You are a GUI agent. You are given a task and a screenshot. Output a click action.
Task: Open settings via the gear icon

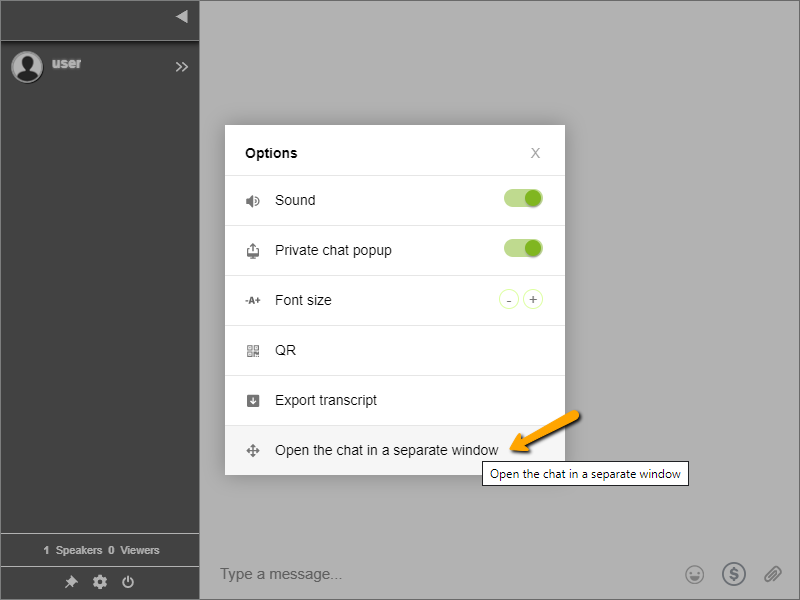coord(99,581)
